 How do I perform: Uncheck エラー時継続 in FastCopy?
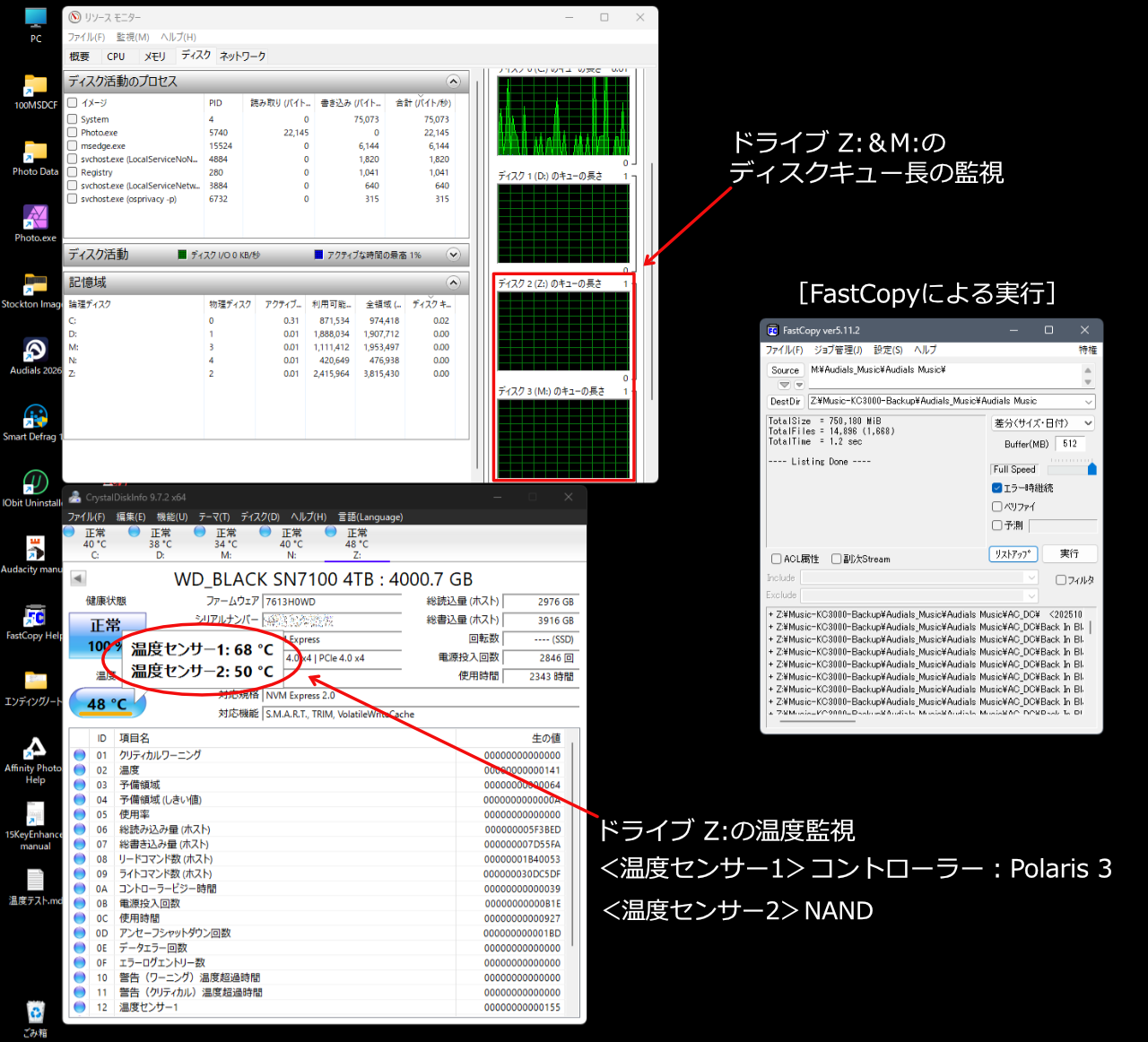point(996,488)
